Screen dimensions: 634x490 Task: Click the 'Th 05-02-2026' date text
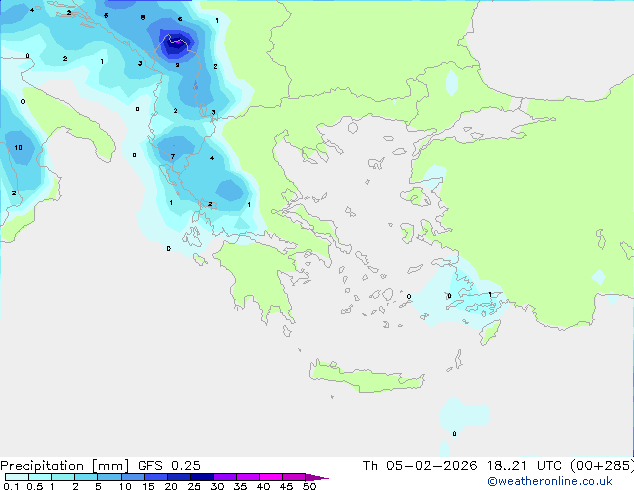click(x=420, y=466)
